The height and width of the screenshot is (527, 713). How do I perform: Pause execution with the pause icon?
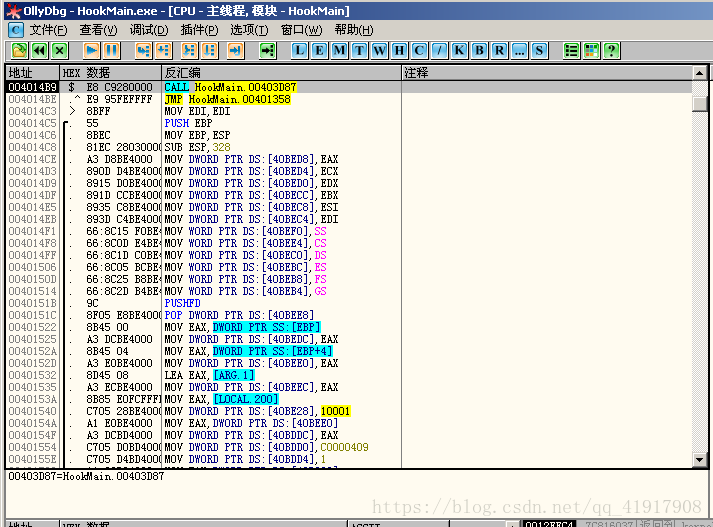point(111,50)
